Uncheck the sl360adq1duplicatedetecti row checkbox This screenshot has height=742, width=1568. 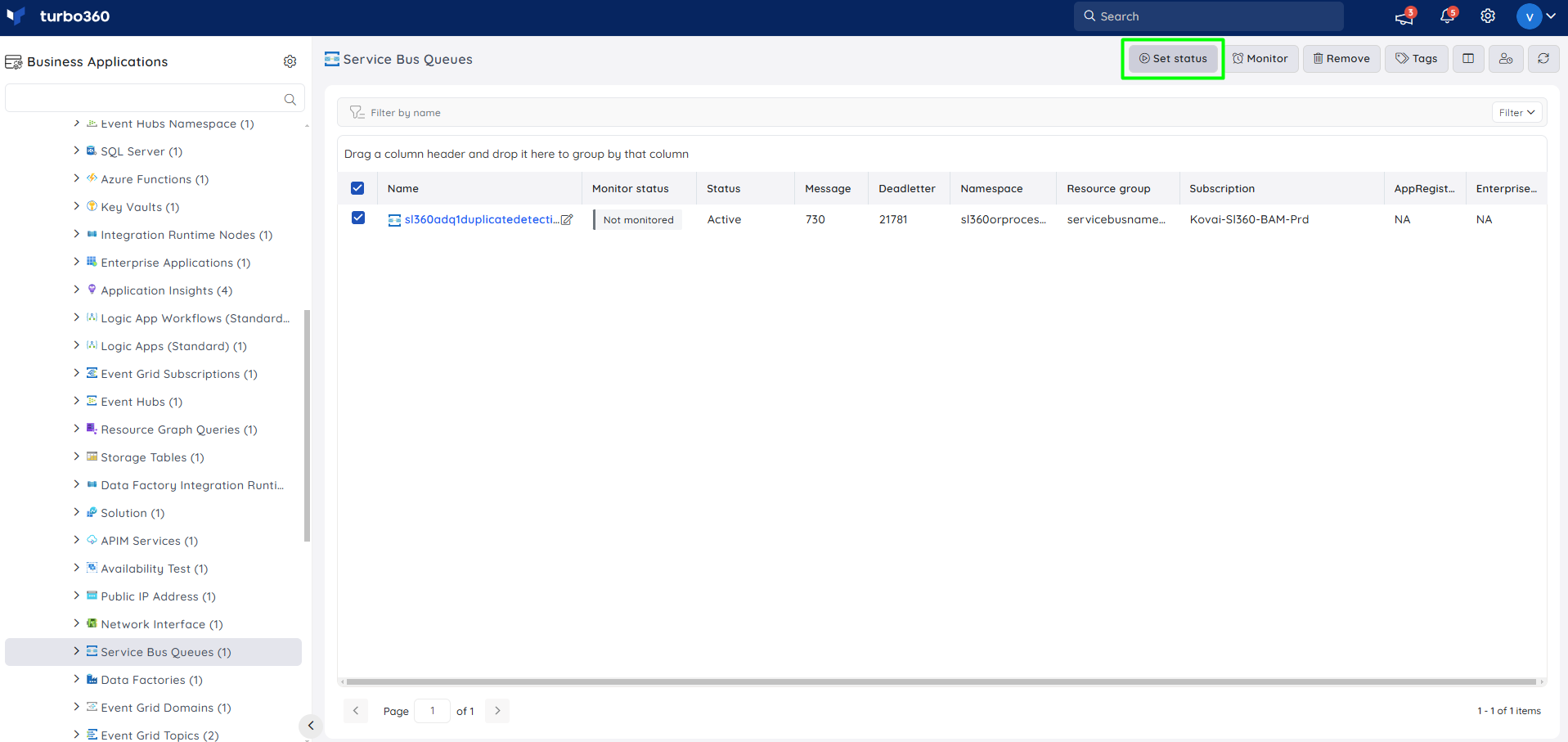click(x=358, y=218)
